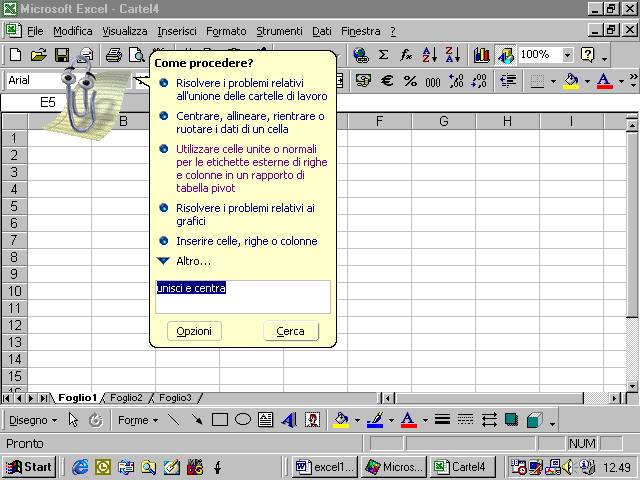Insert WordArt from Drawing toolbar
Viewport: 640px width, 480px height.
[289, 420]
